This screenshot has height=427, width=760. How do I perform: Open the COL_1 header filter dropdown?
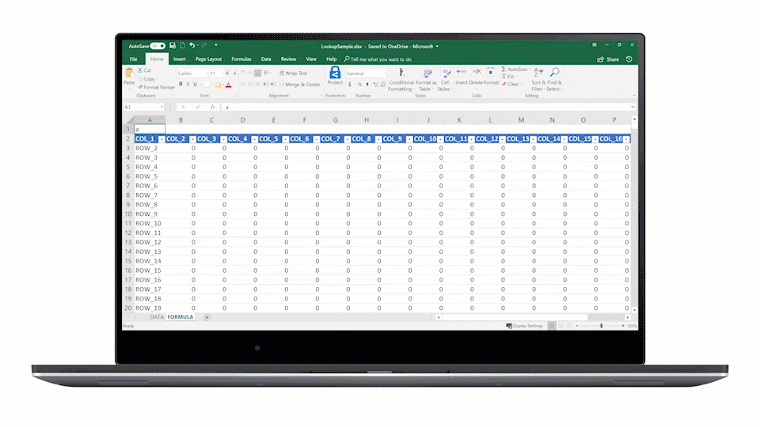coord(161,139)
